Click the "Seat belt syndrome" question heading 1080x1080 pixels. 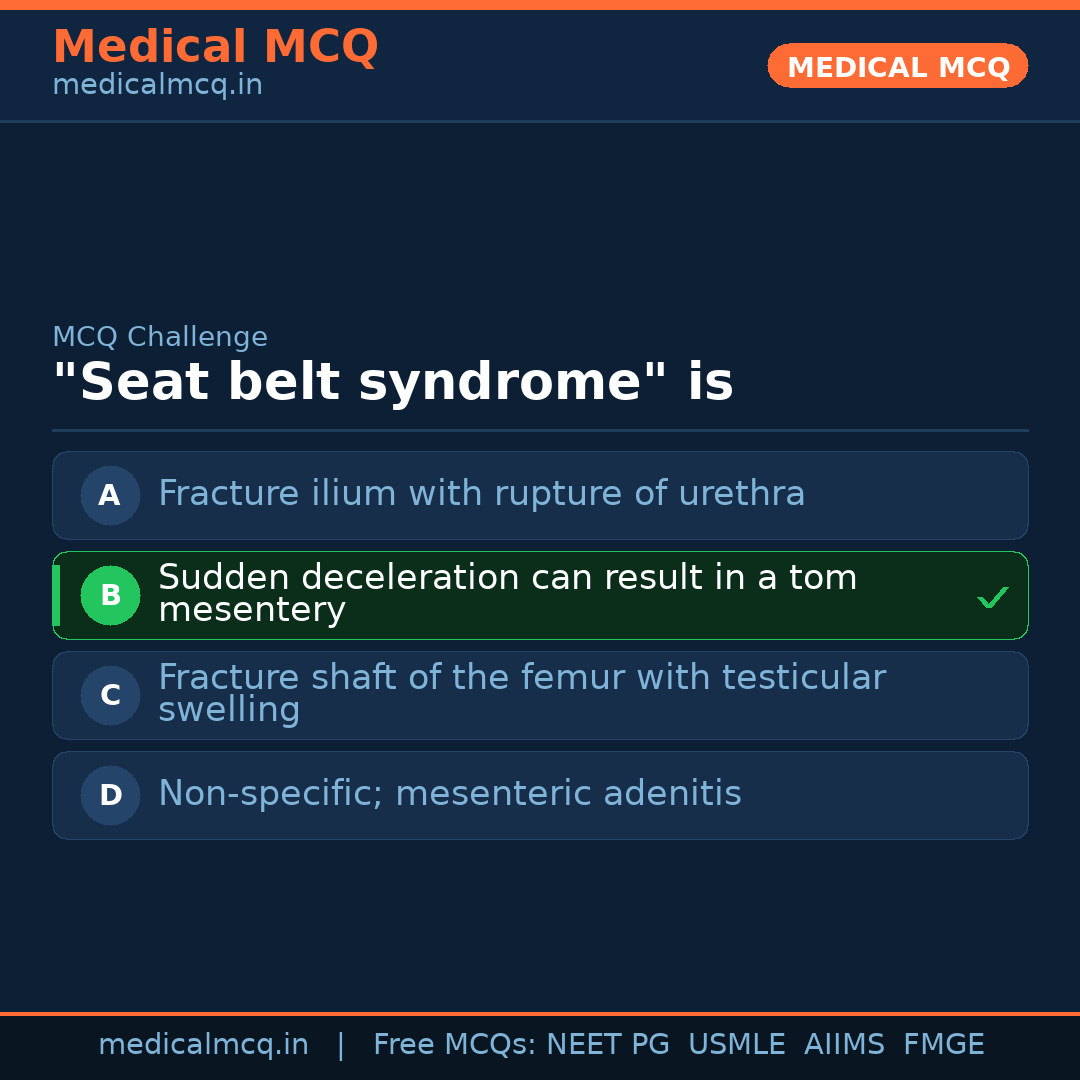point(392,383)
